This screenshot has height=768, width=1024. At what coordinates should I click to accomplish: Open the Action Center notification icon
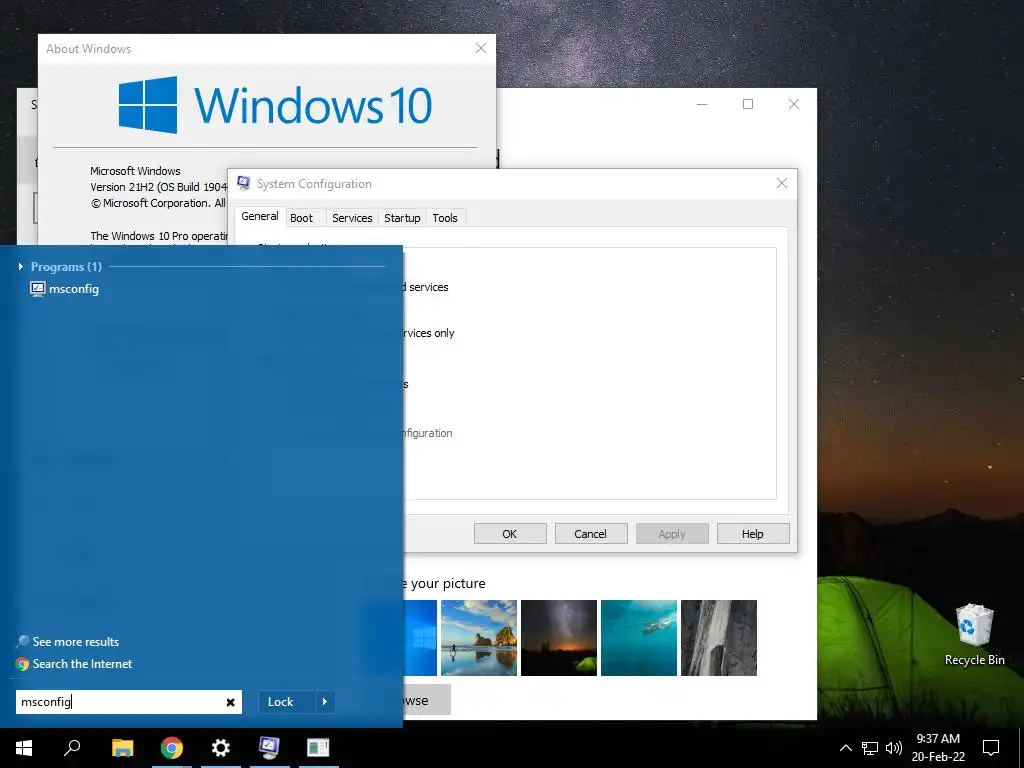coord(991,748)
